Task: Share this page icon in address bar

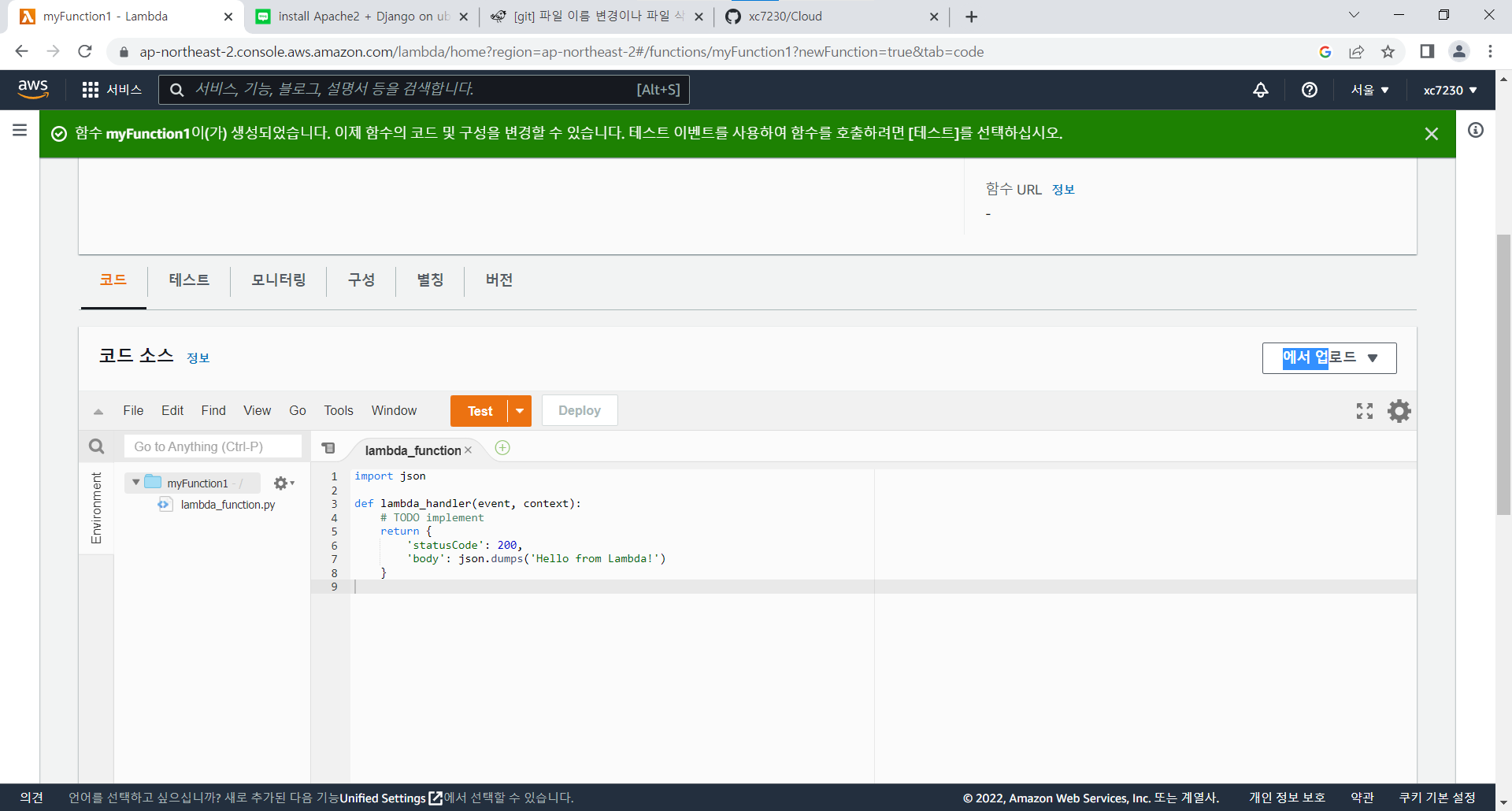Action: pos(1356,52)
